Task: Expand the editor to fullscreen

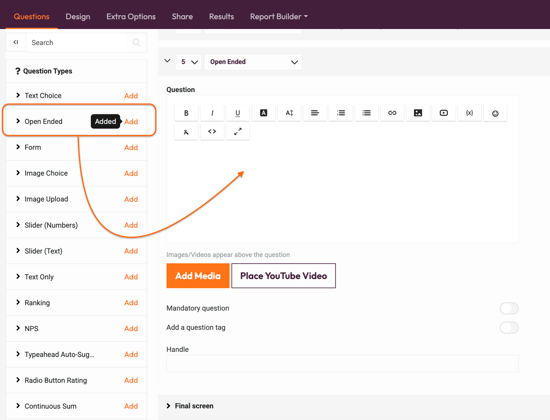Action: (x=238, y=132)
